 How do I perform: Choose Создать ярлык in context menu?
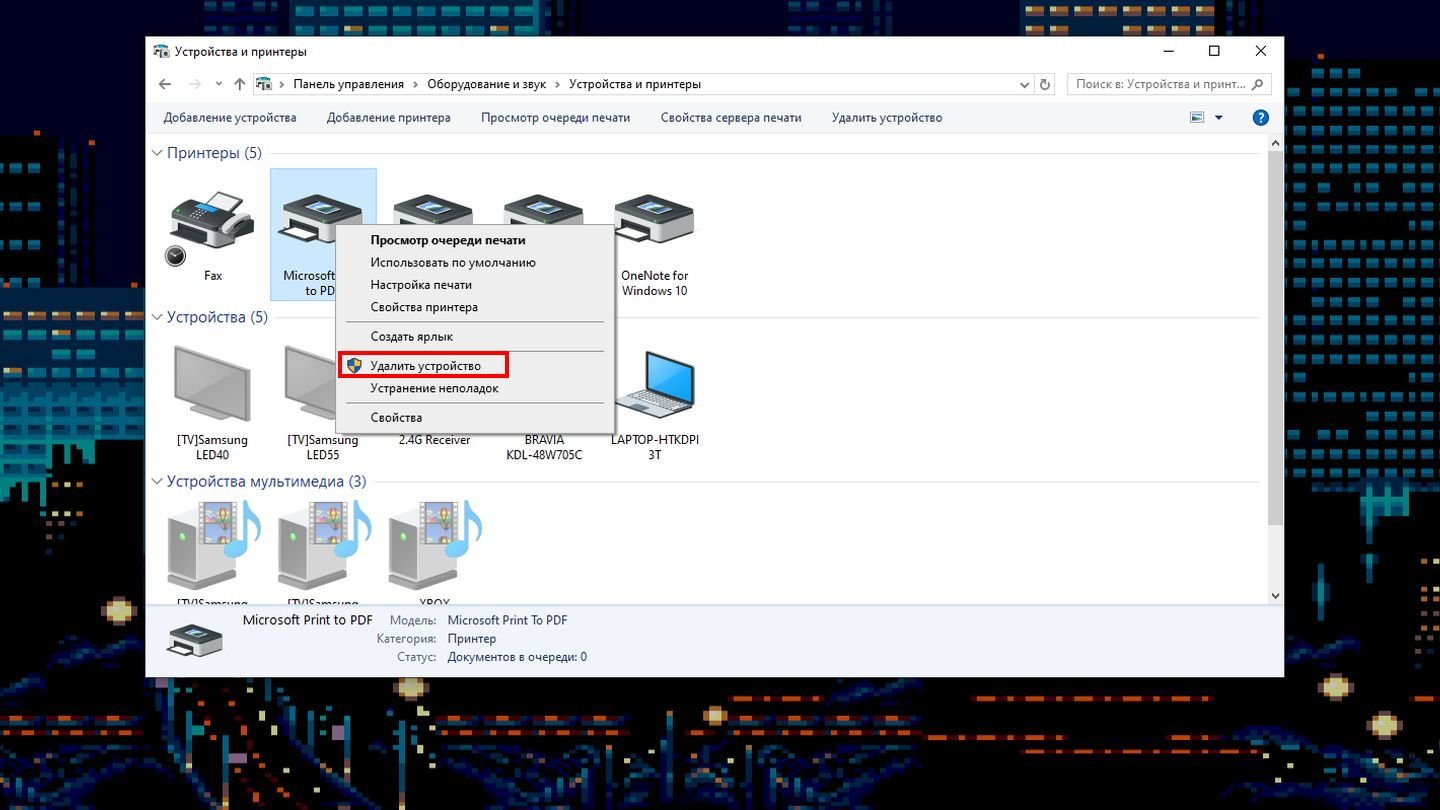point(475,337)
